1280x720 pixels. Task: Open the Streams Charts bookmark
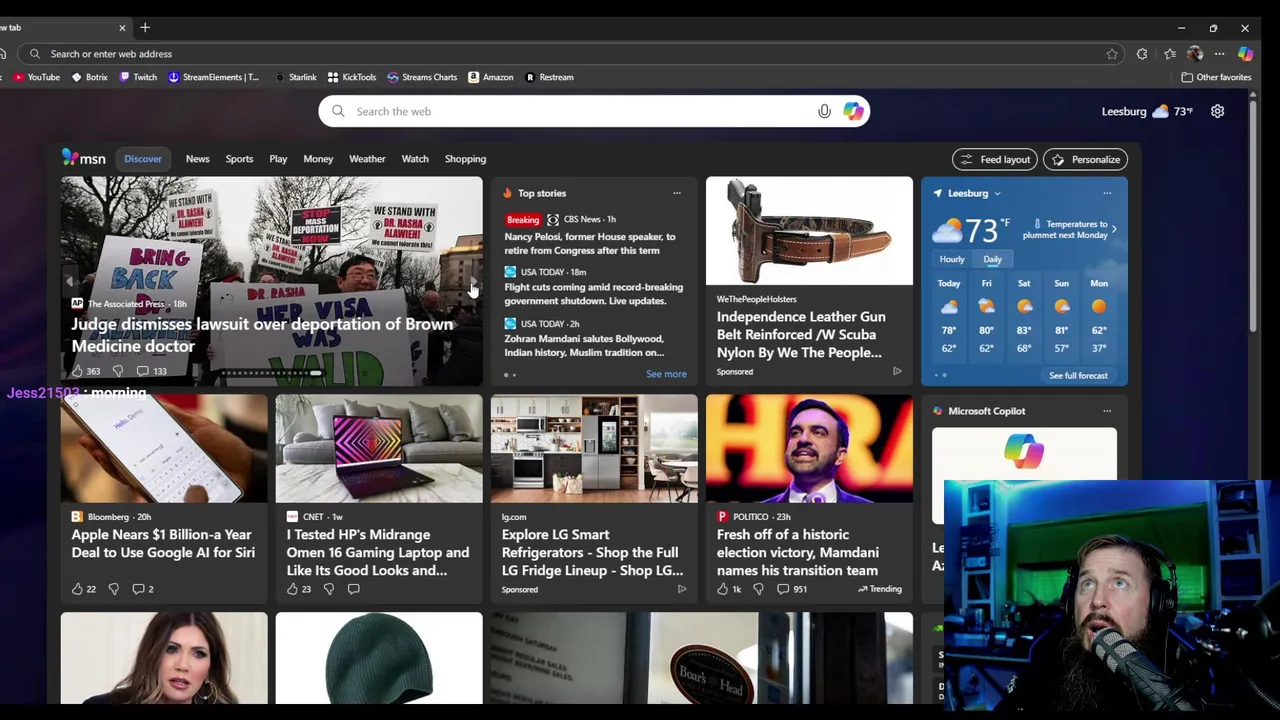422,77
